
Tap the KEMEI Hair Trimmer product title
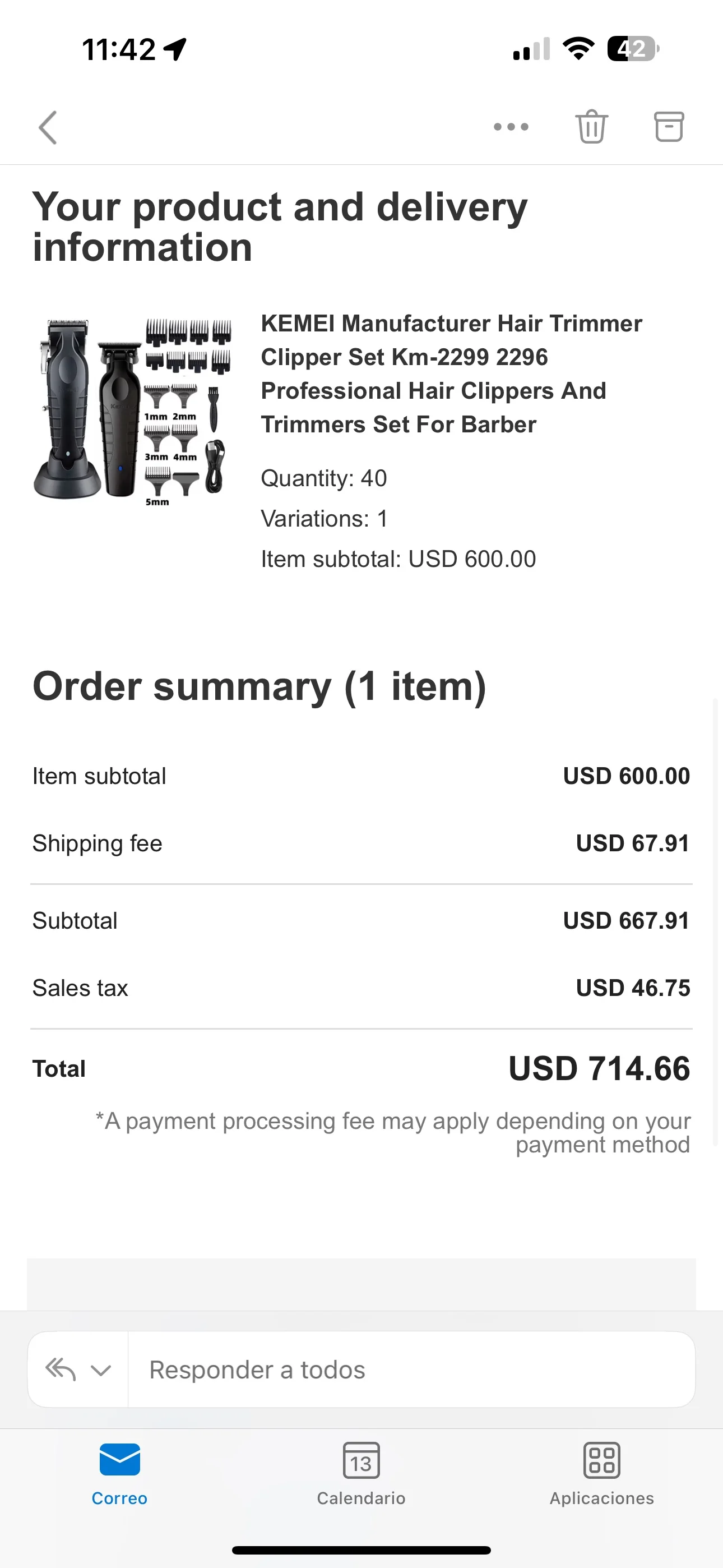(451, 373)
